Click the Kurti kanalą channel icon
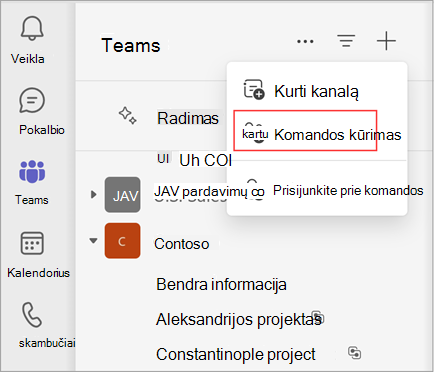 click(x=254, y=89)
